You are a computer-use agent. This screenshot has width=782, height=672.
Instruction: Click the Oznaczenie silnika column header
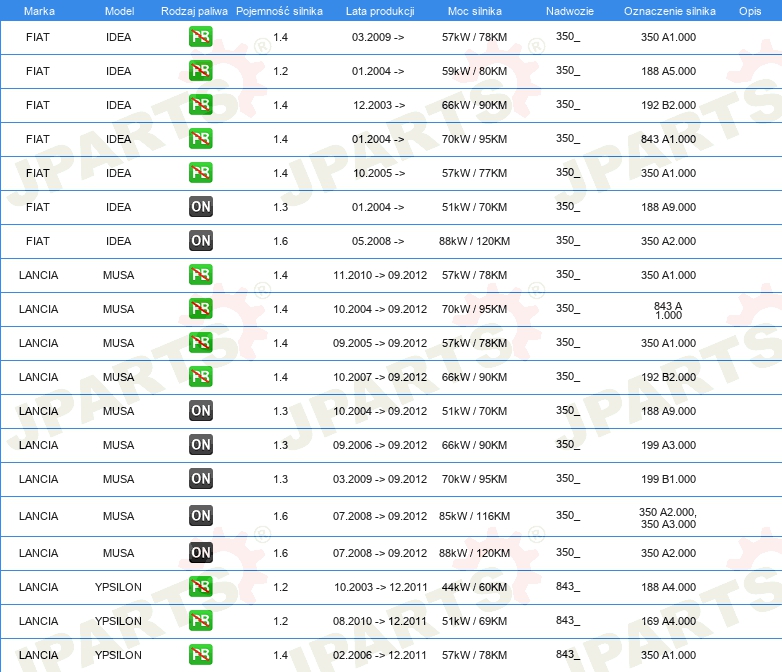(x=670, y=11)
